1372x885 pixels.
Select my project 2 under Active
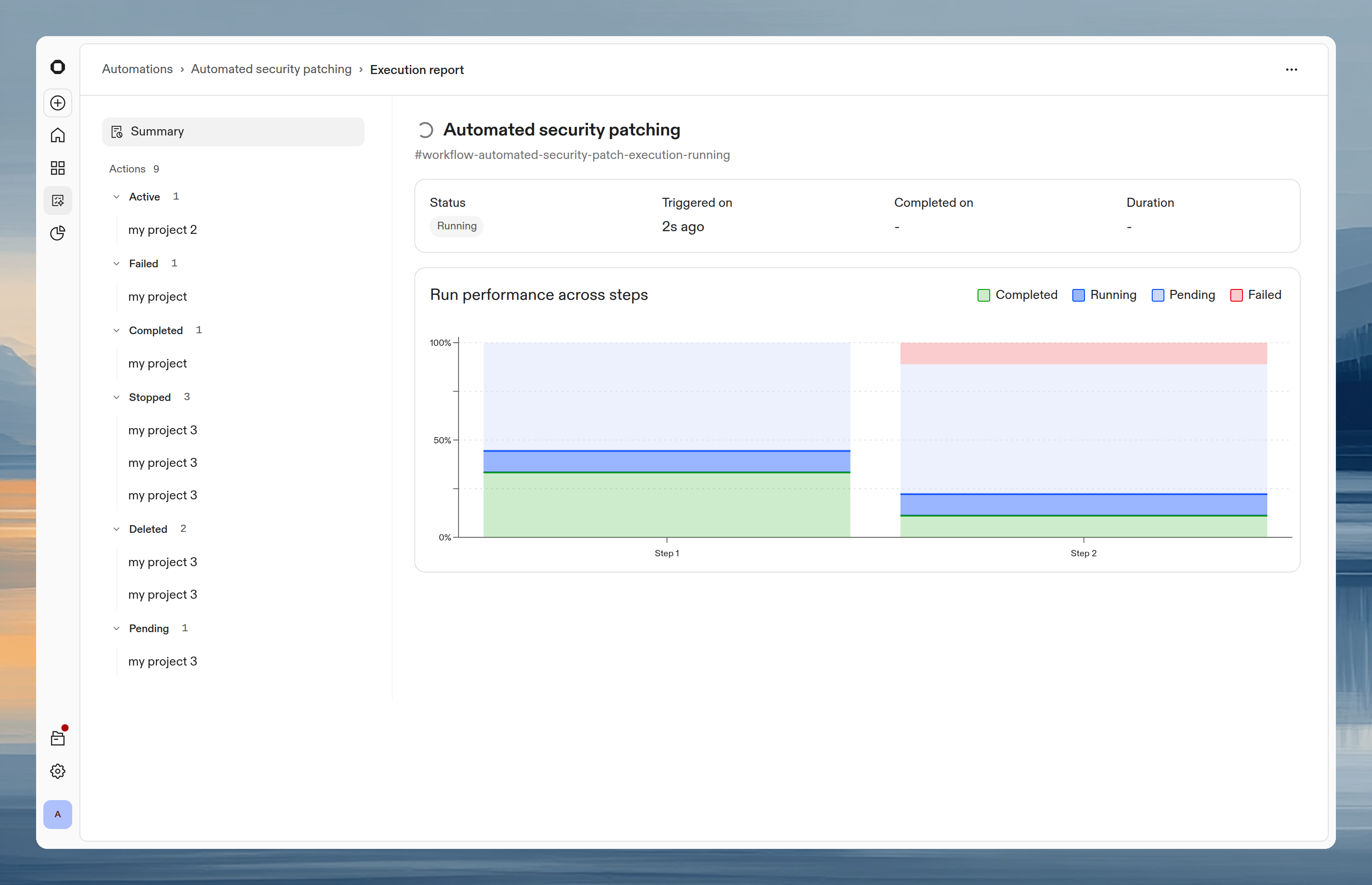coord(162,229)
